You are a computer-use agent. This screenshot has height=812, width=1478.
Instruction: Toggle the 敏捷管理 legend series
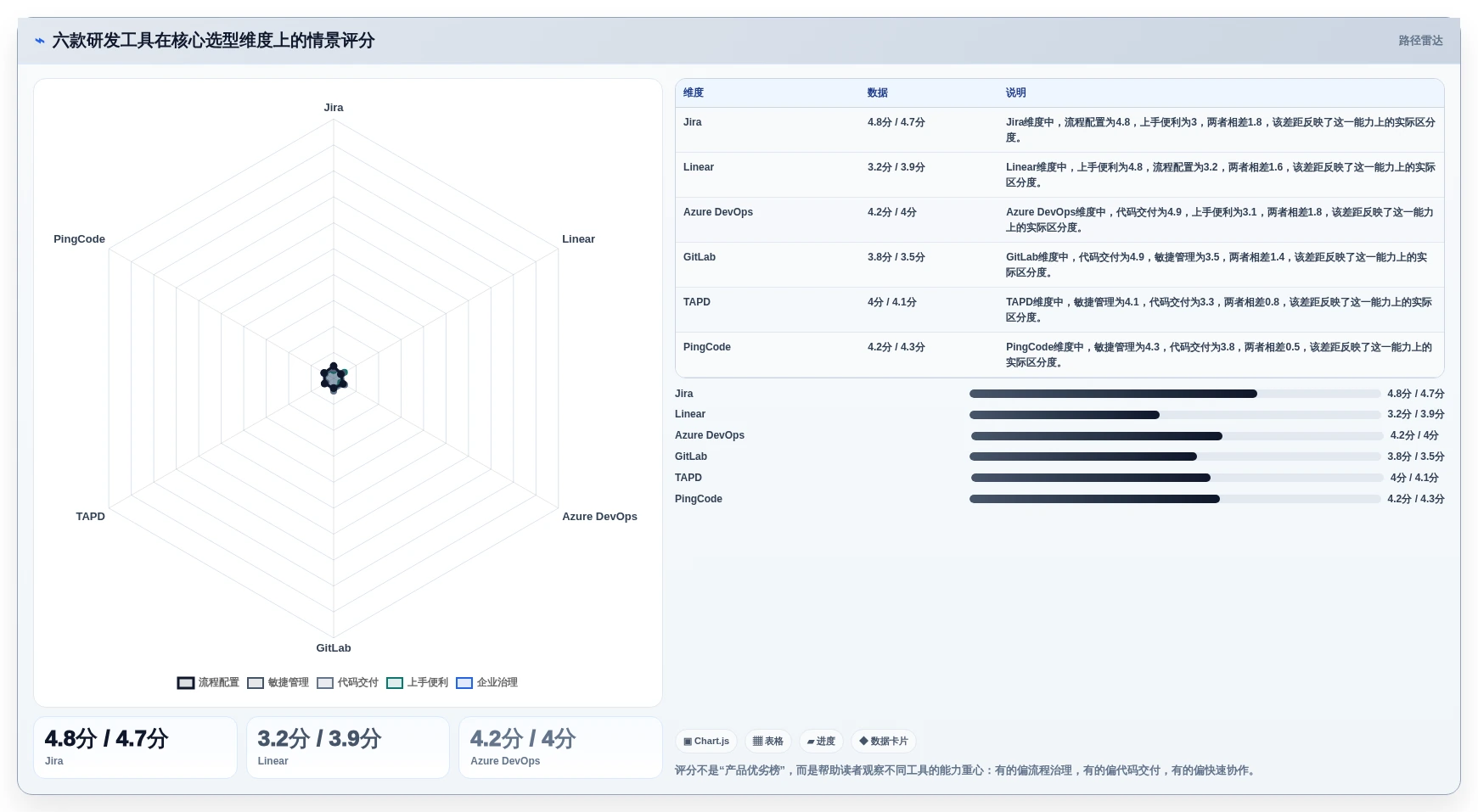tap(278, 682)
